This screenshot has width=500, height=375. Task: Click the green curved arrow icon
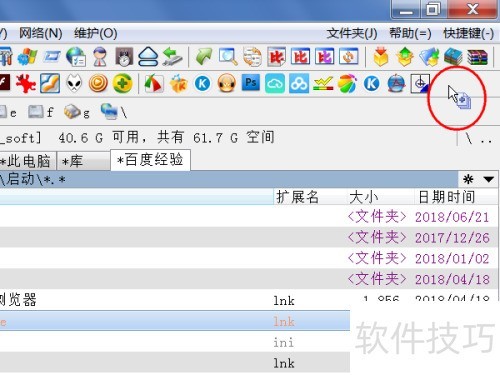pos(204,56)
